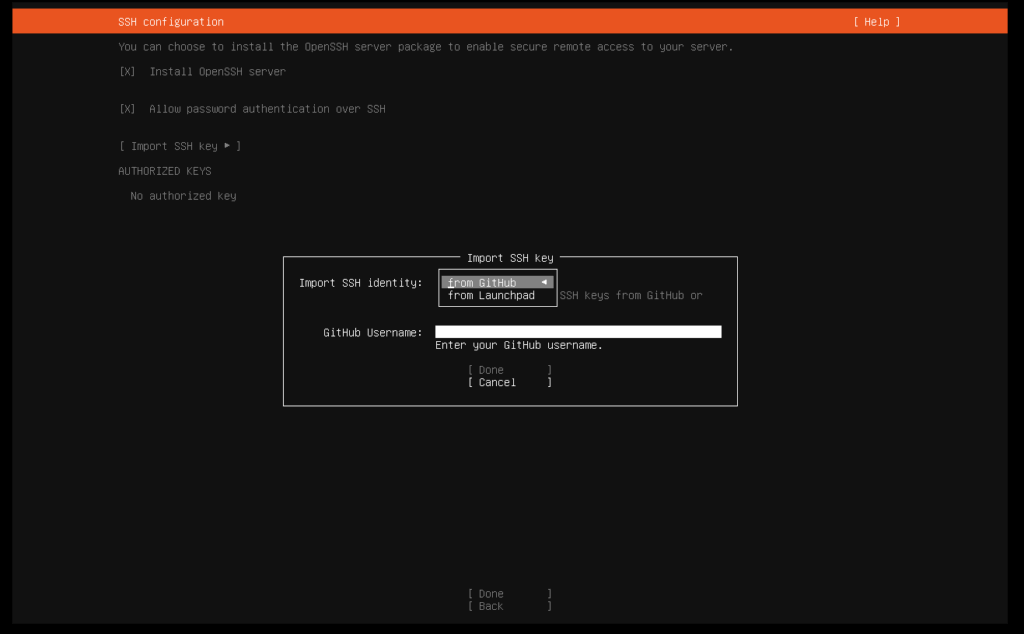Focus the GitHub Username input field

click(578, 332)
